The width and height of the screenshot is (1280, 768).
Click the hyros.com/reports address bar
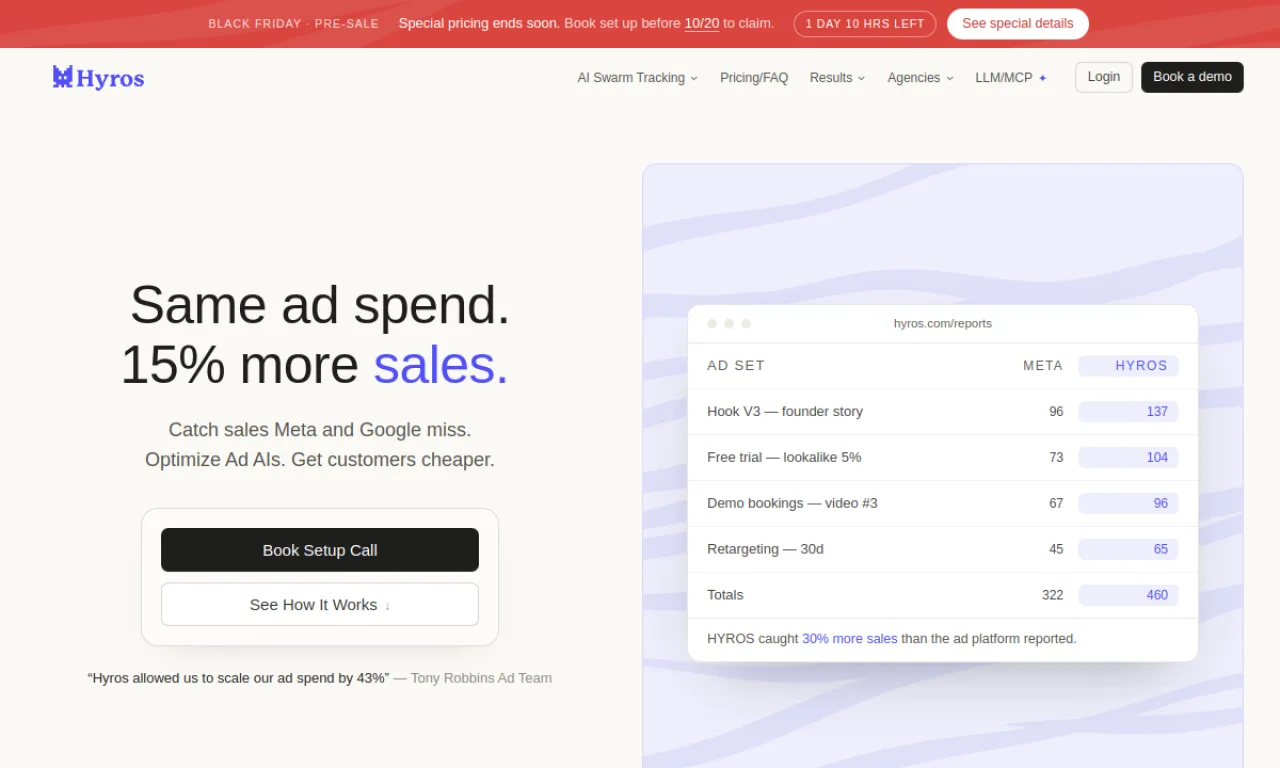click(x=943, y=324)
